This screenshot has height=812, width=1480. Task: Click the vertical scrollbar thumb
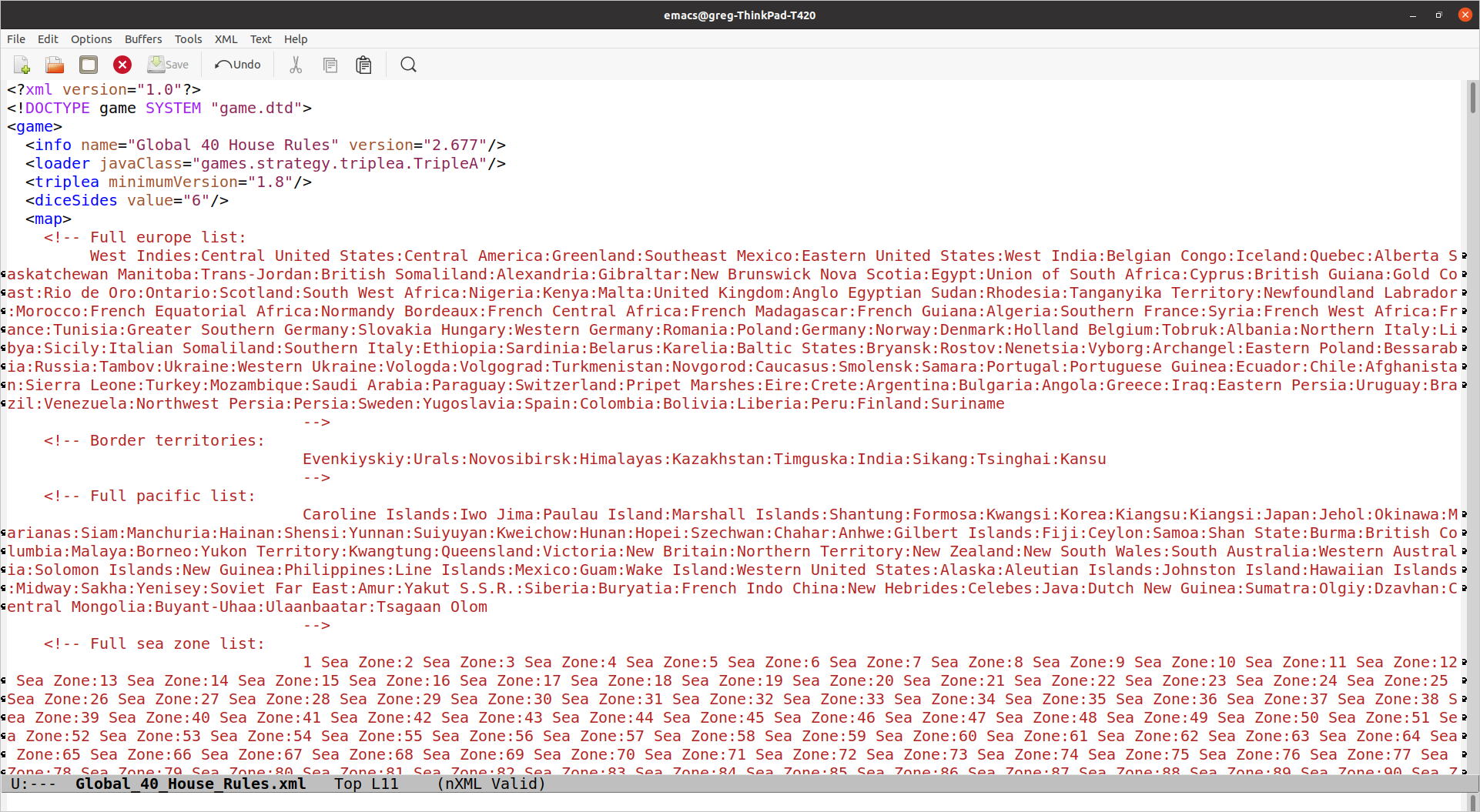point(1472,99)
